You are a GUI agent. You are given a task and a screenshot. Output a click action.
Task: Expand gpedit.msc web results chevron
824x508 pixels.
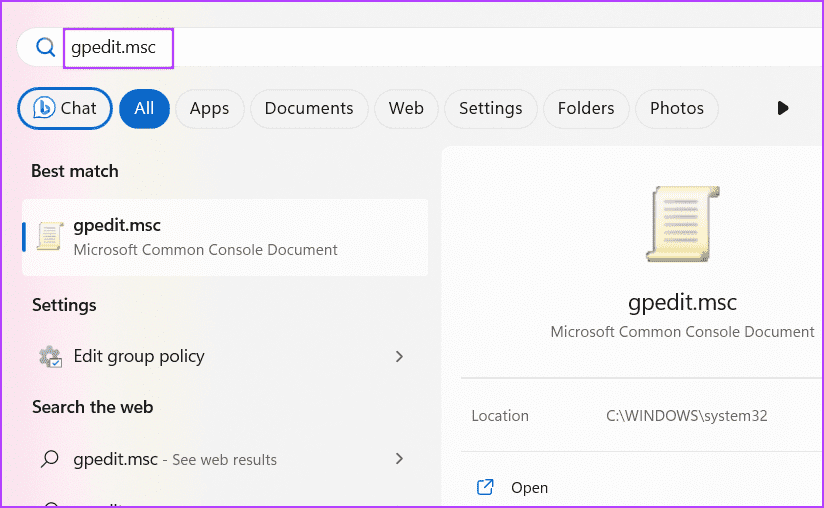click(399, 459)
